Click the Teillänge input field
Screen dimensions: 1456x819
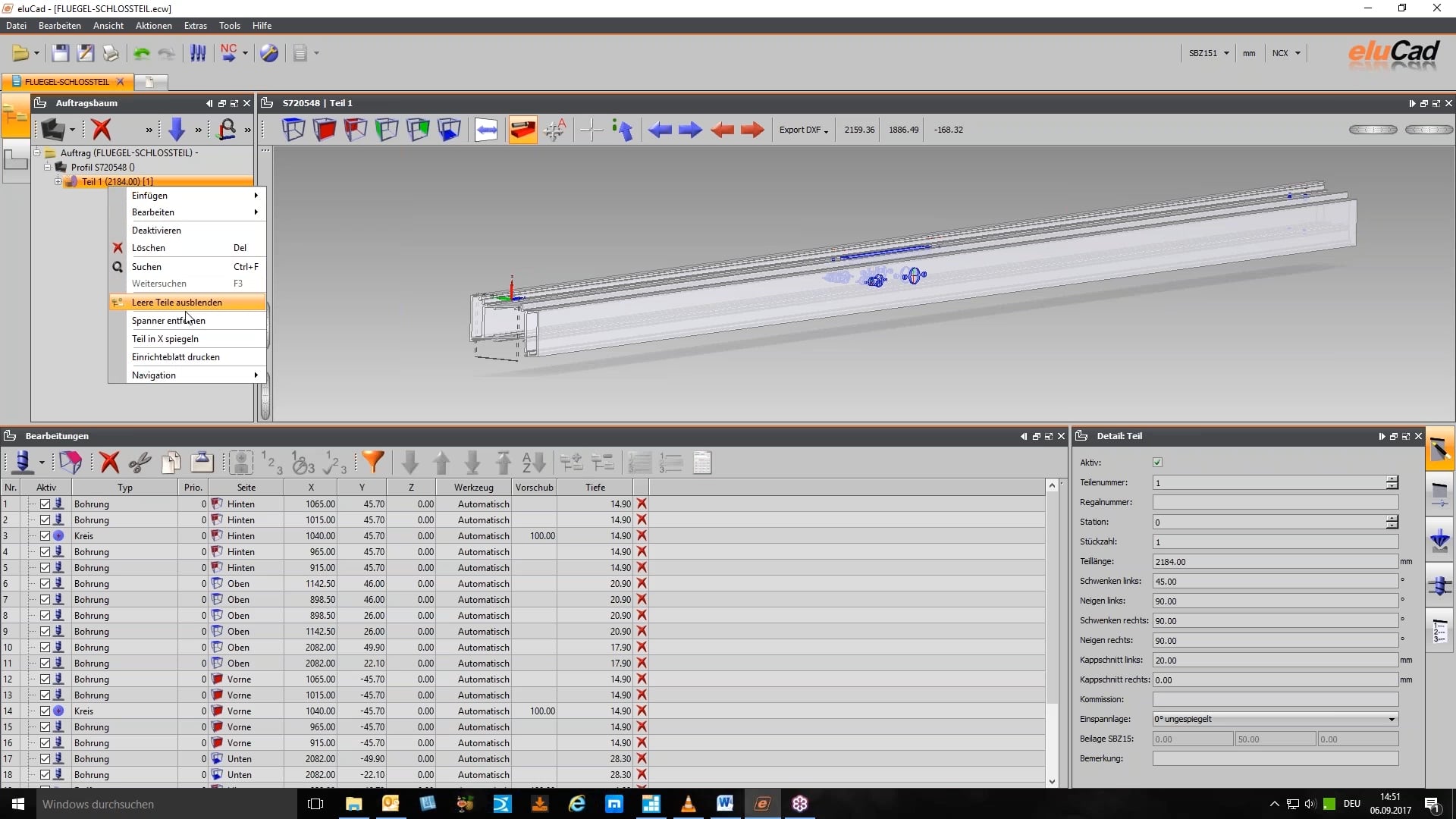pyautogui.click(x=1276, y=562)
